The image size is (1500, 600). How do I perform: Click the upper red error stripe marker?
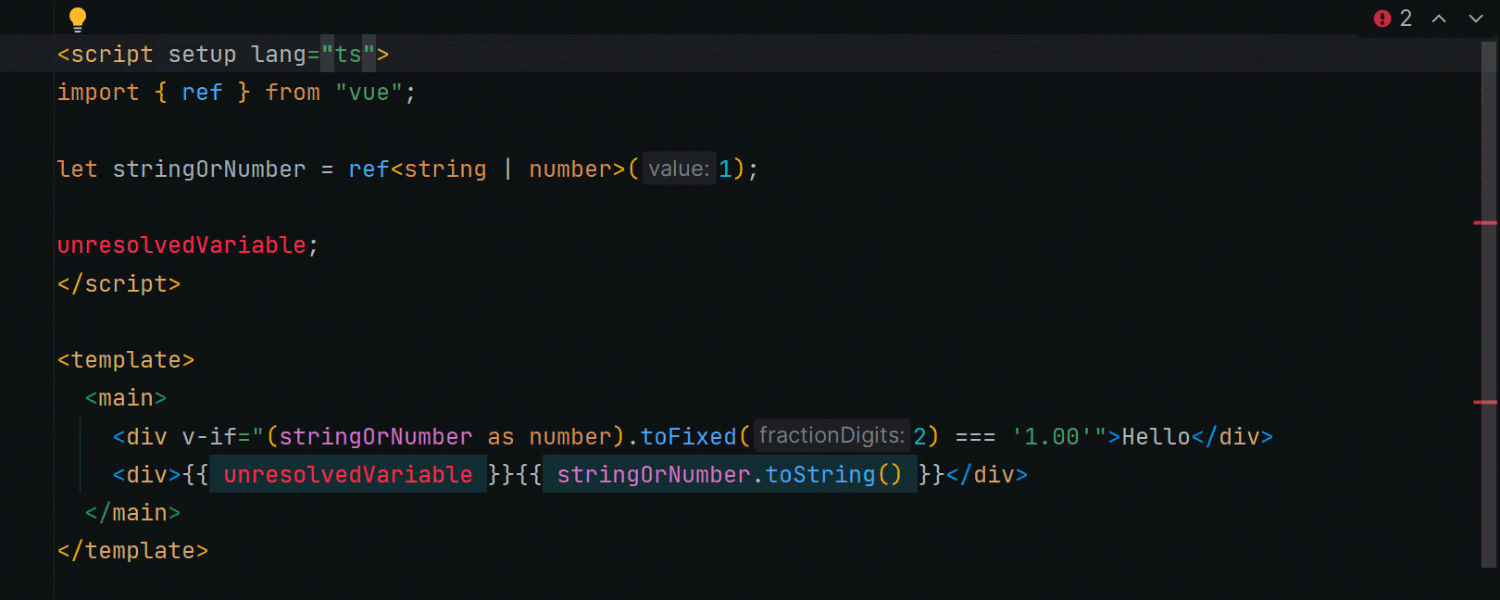1486,222
